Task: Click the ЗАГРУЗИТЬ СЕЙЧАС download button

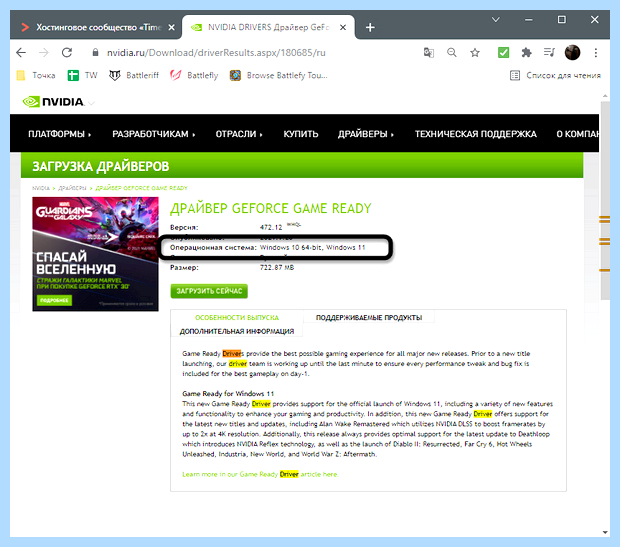Action: pyautogui.click(x=209, y=291)
